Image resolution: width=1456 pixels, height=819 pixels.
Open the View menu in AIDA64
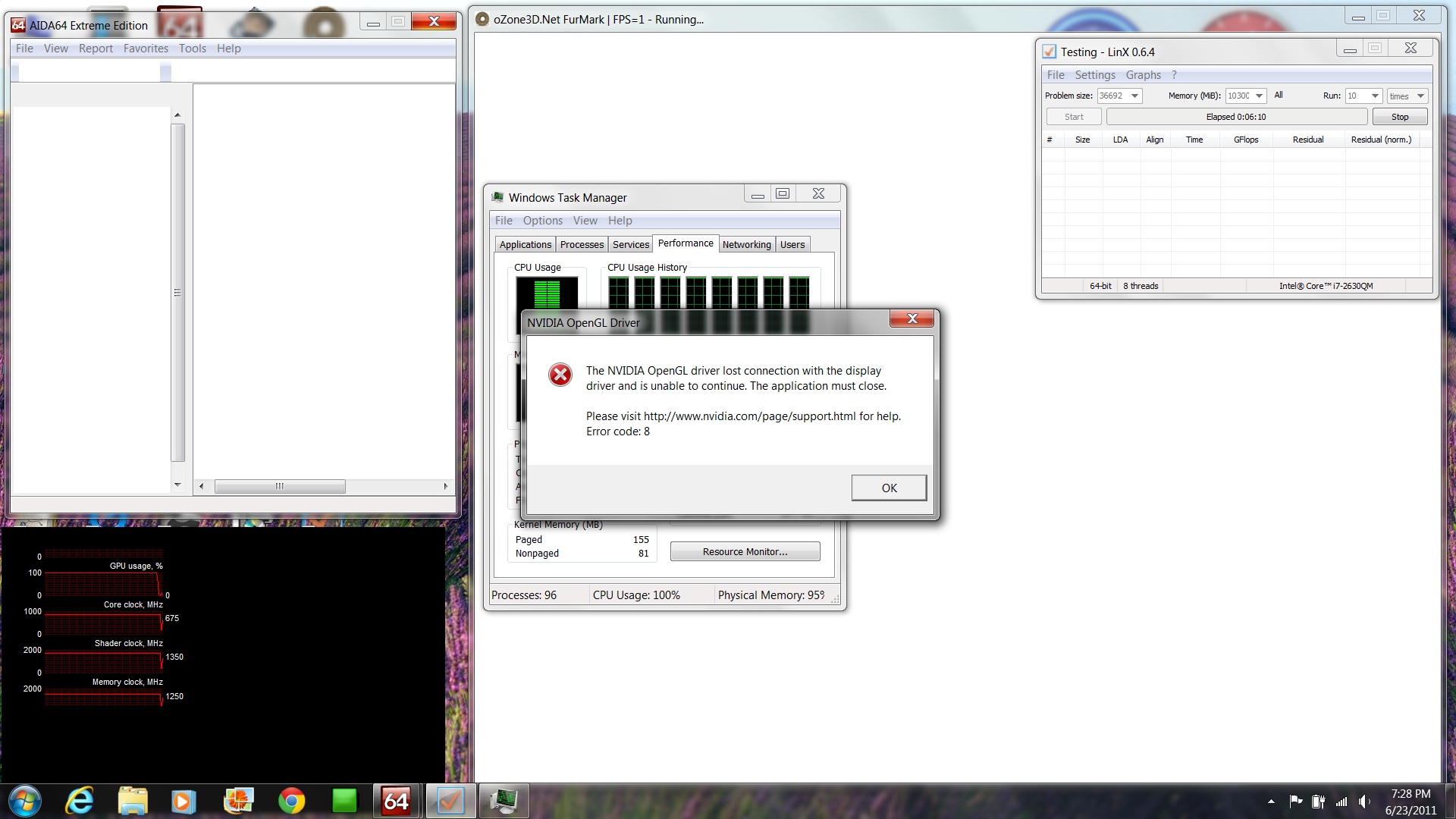pos(56,48)
